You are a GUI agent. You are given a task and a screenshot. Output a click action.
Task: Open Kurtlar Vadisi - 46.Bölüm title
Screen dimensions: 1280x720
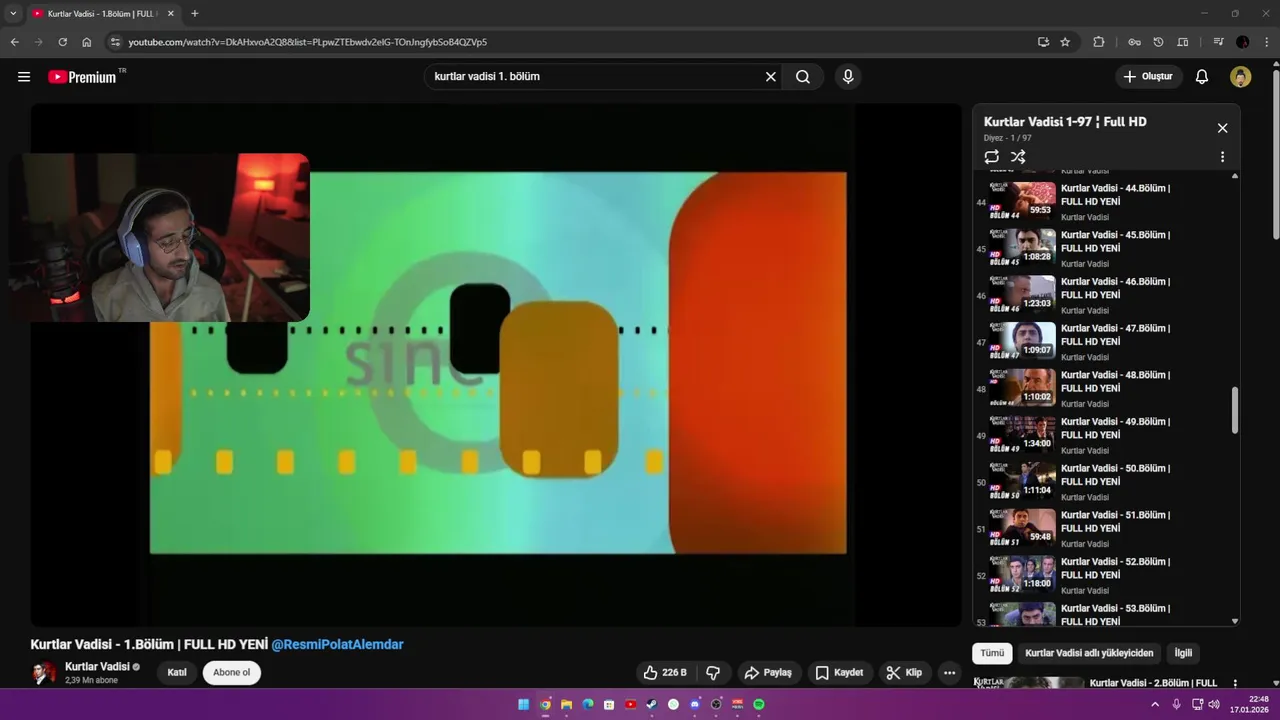pyautogui.click(x=1115, y=288)
